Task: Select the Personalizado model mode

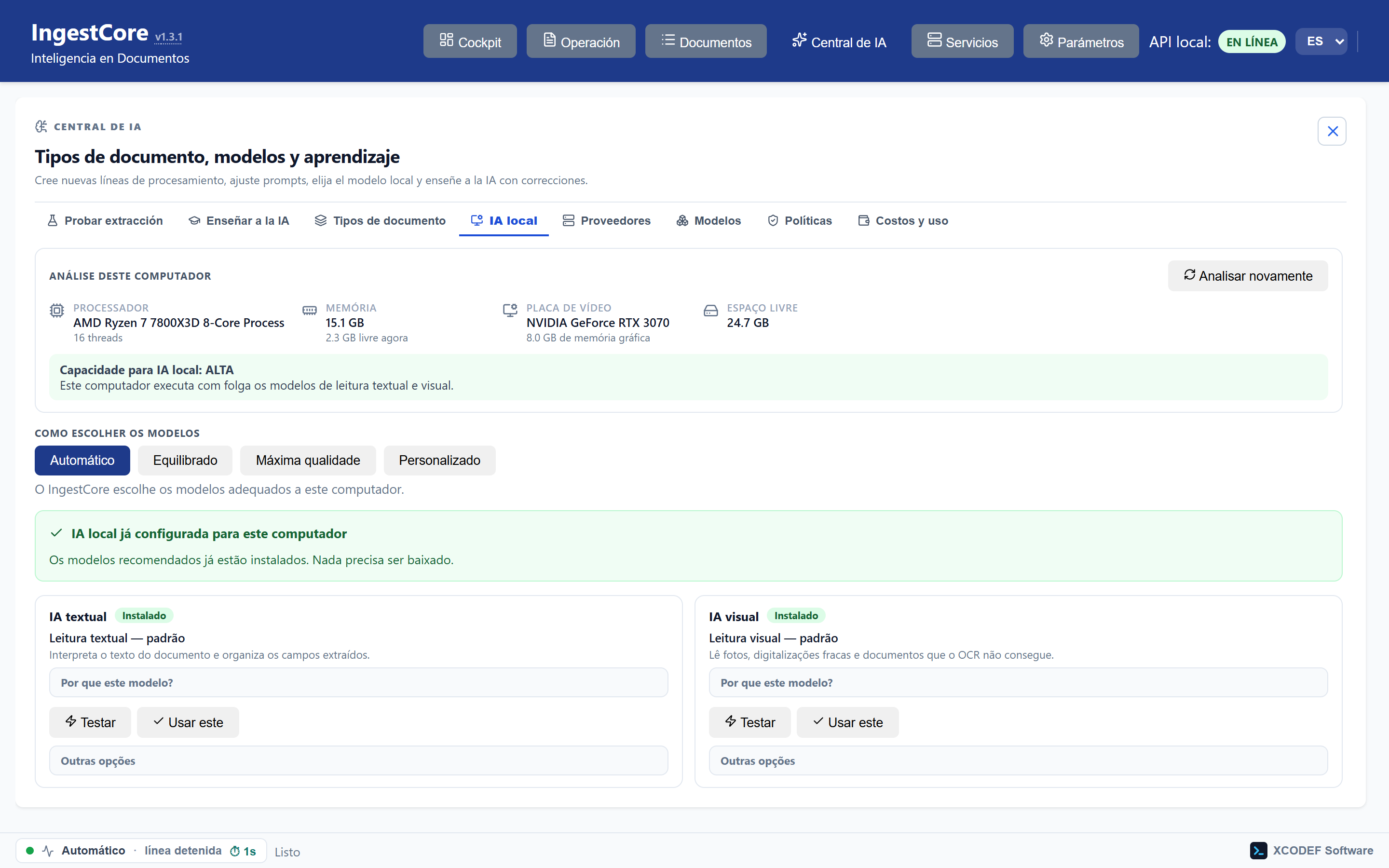Action: pyautogui.click(x=439, y=461)
